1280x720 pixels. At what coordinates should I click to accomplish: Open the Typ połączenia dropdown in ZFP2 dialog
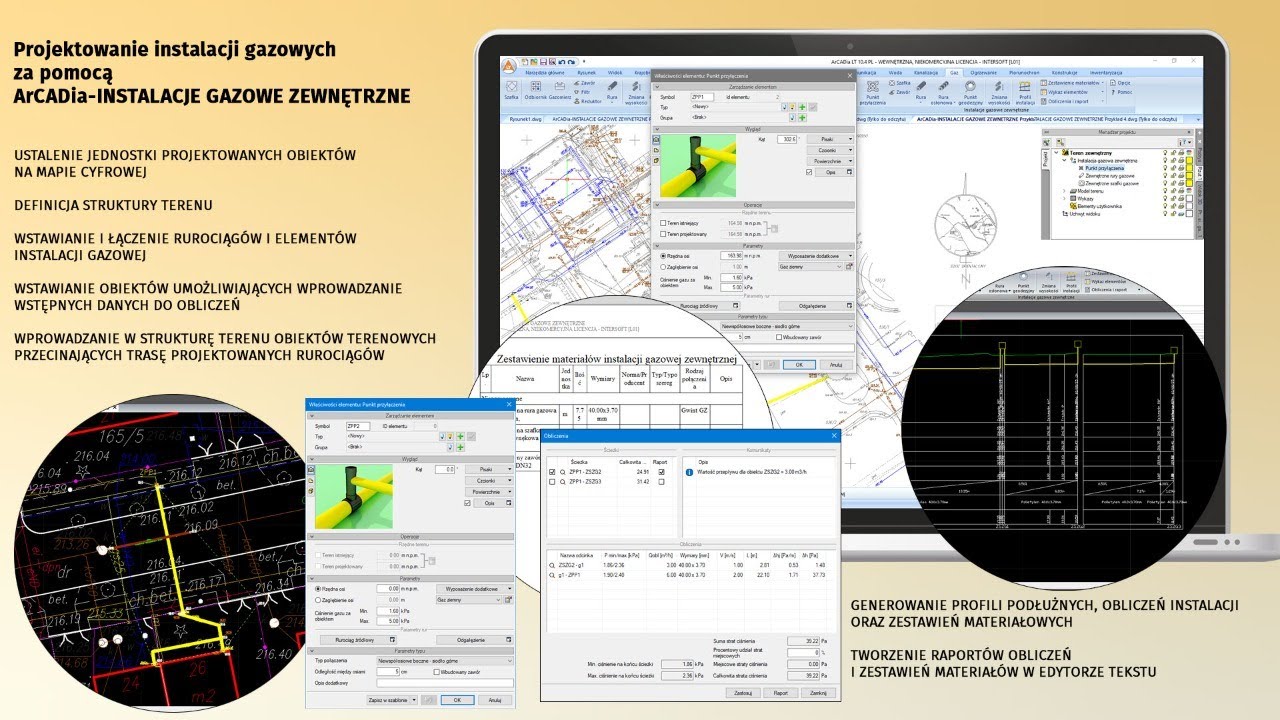click(445, 661)
